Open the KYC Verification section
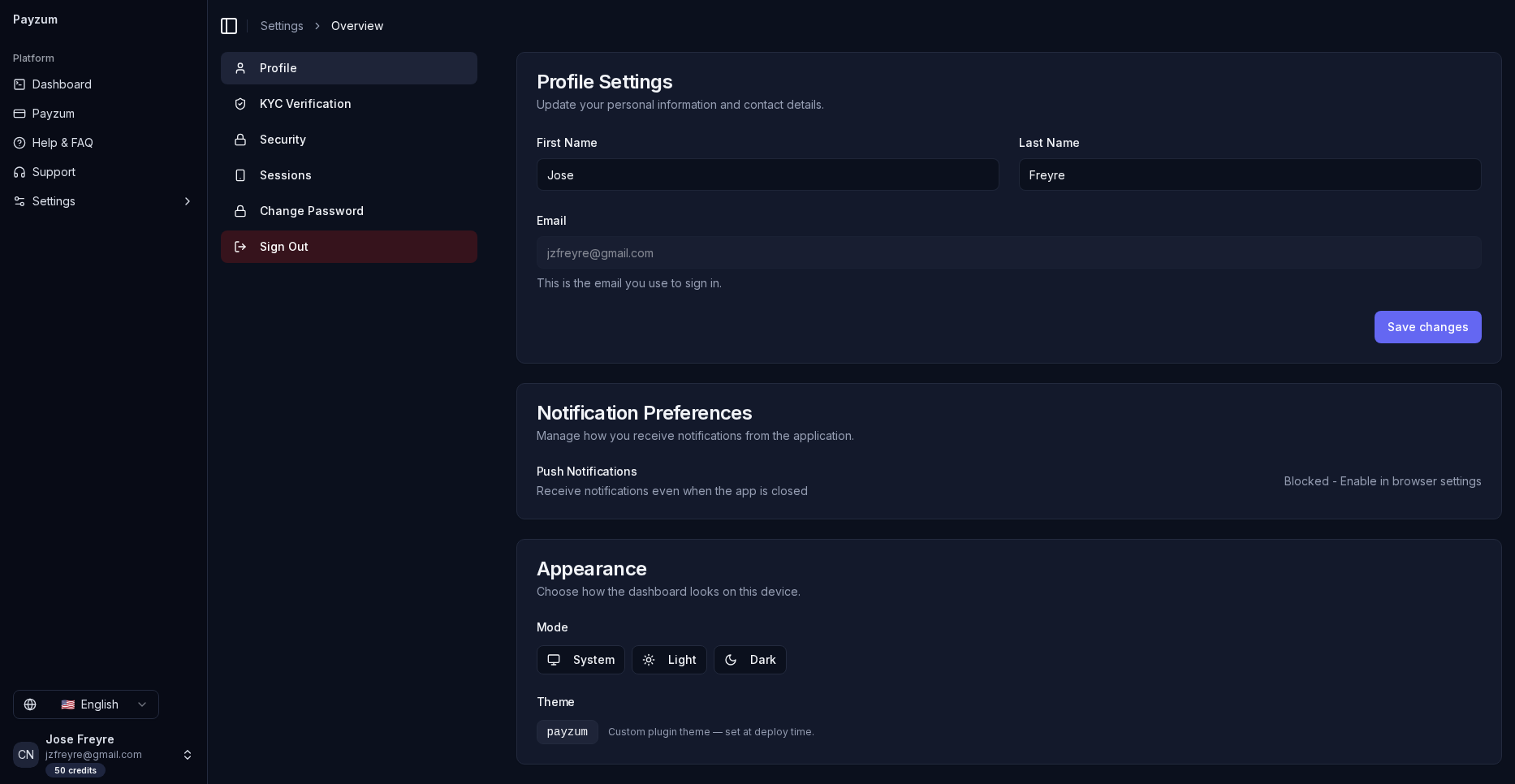Screen dimensions: 1515x784 point(349,104)
